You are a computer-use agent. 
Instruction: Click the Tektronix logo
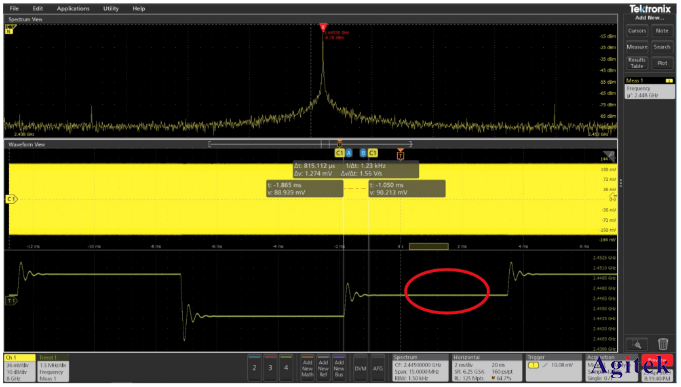(650, 9)
